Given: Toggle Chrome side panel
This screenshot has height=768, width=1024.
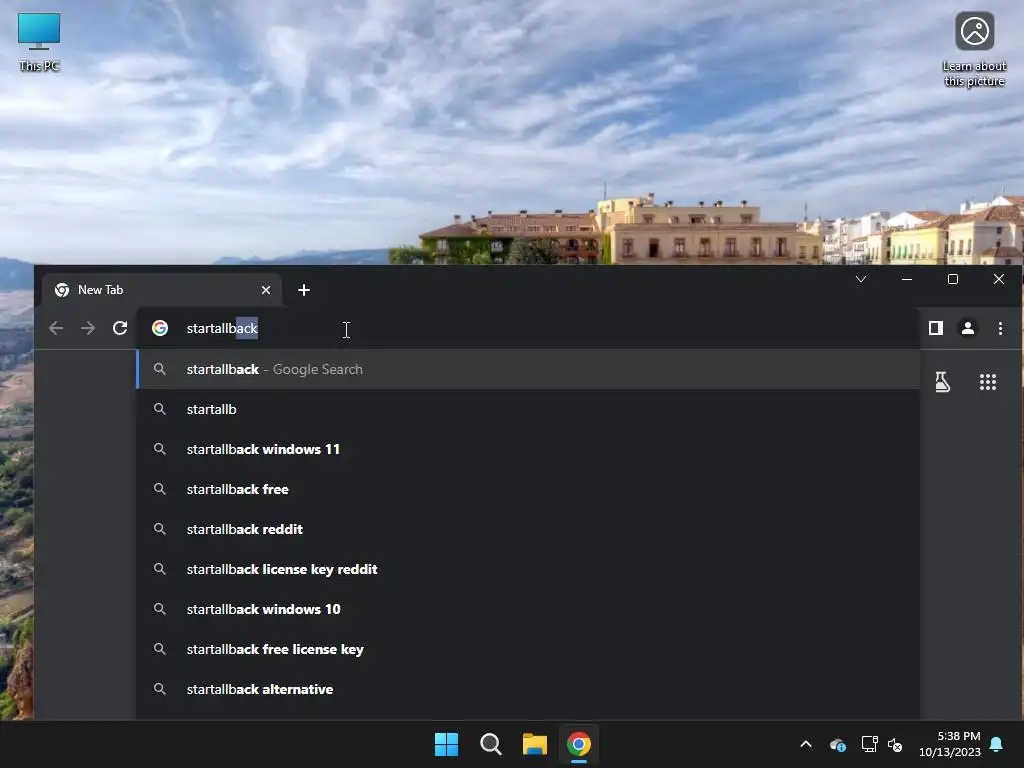Looking at the screenshot, I should click(936, 328).
